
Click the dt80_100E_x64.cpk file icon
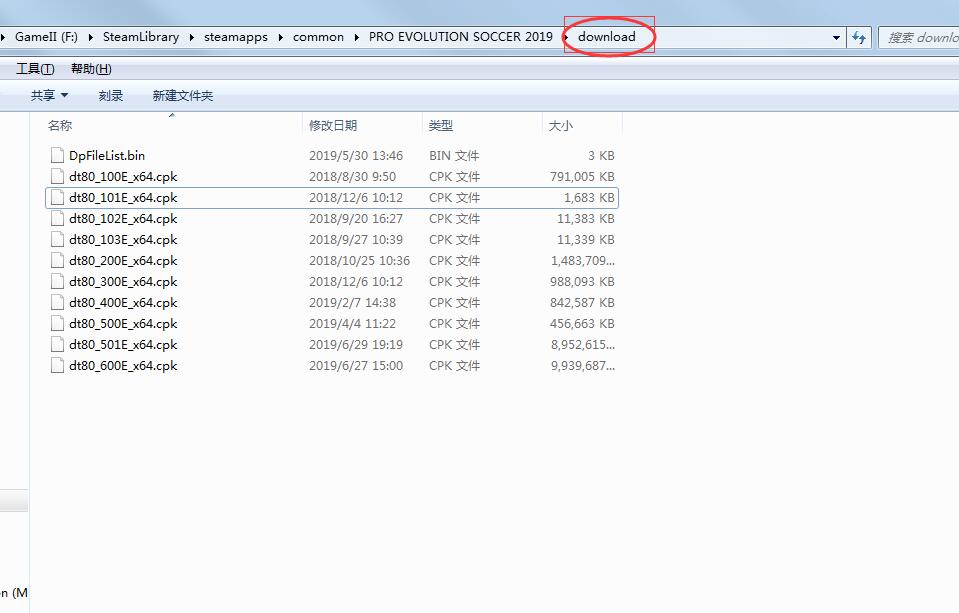point(57,177)
